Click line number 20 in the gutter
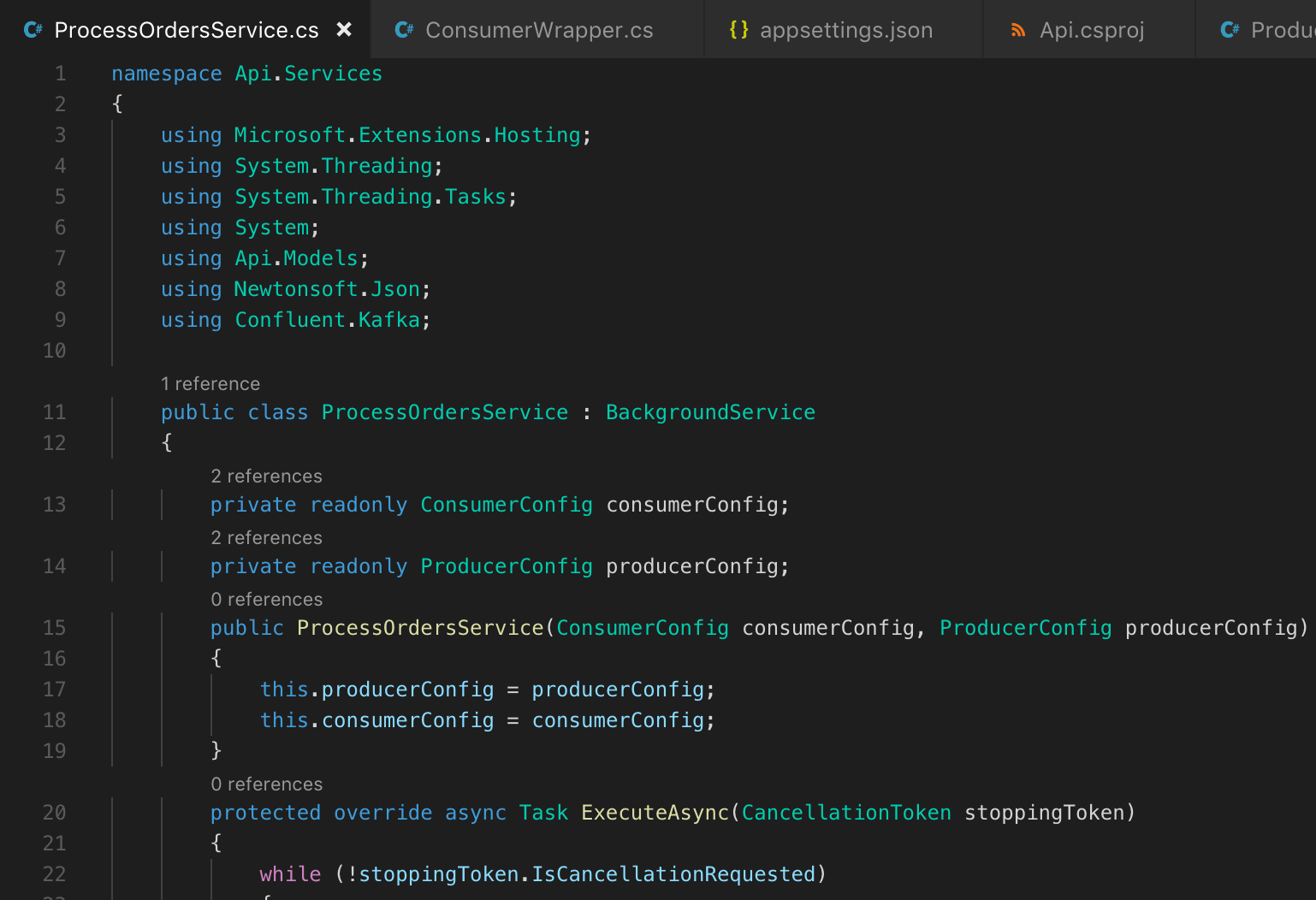1316x900 pixels. [54, 813]
